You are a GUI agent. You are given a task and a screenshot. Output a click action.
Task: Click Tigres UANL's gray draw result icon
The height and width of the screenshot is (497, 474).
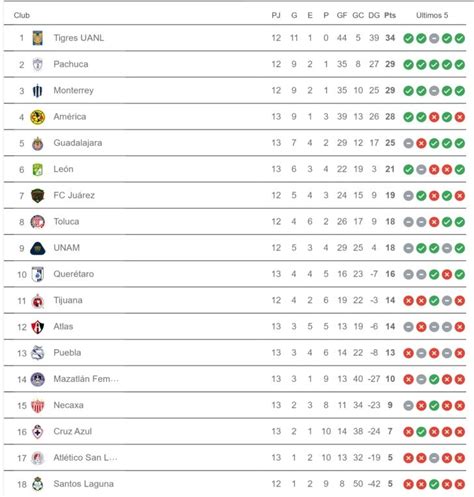(434, 38)
